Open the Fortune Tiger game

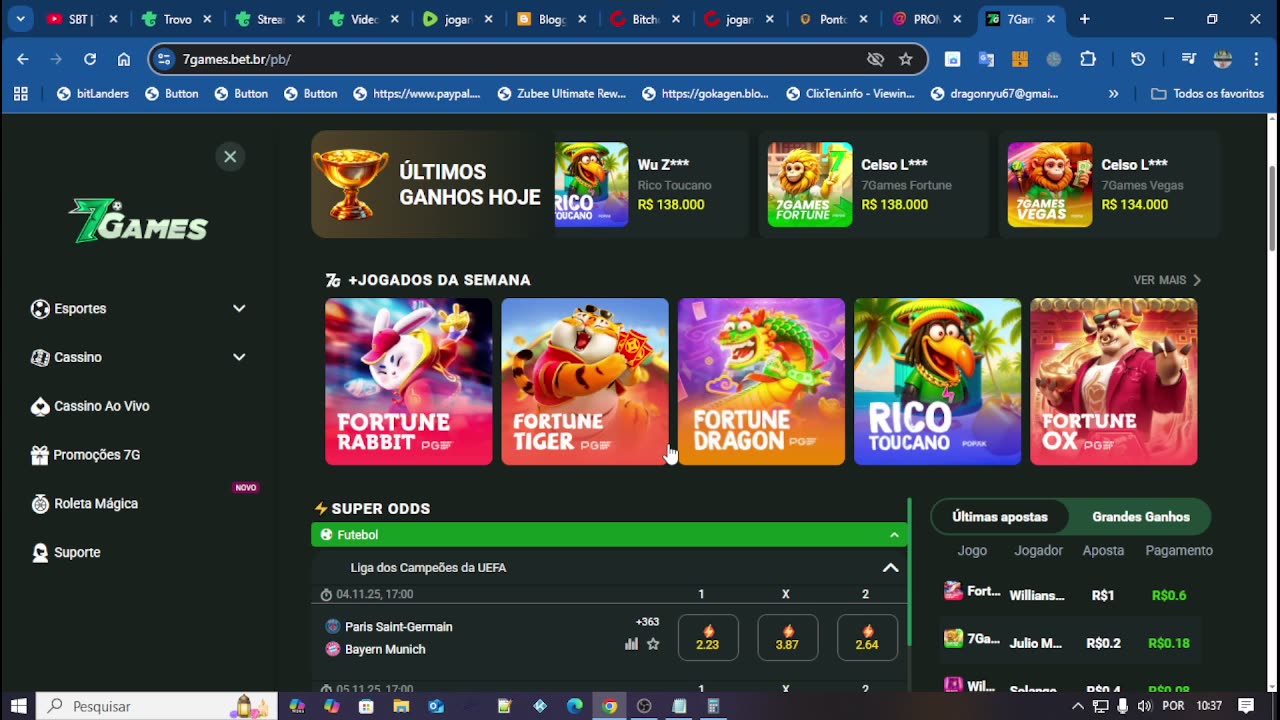585,381
